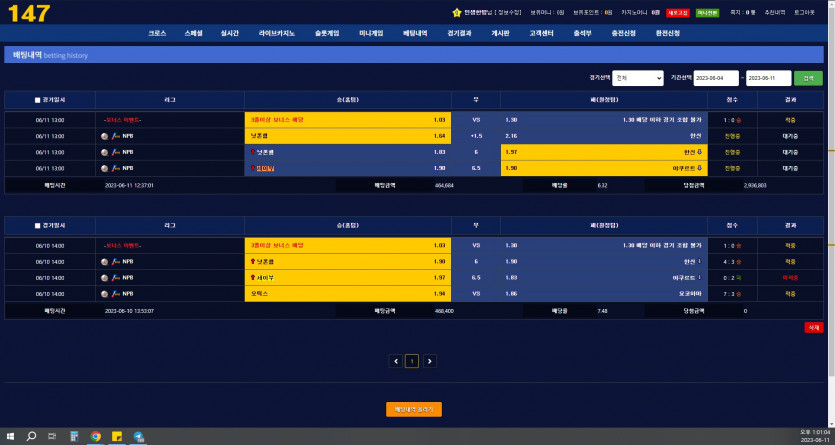Image resolution: width=835 pixels, height=445 pixels.
Task: Open Telegram from the taskbar
Action: pyautogui.click(x=139, y=437)
